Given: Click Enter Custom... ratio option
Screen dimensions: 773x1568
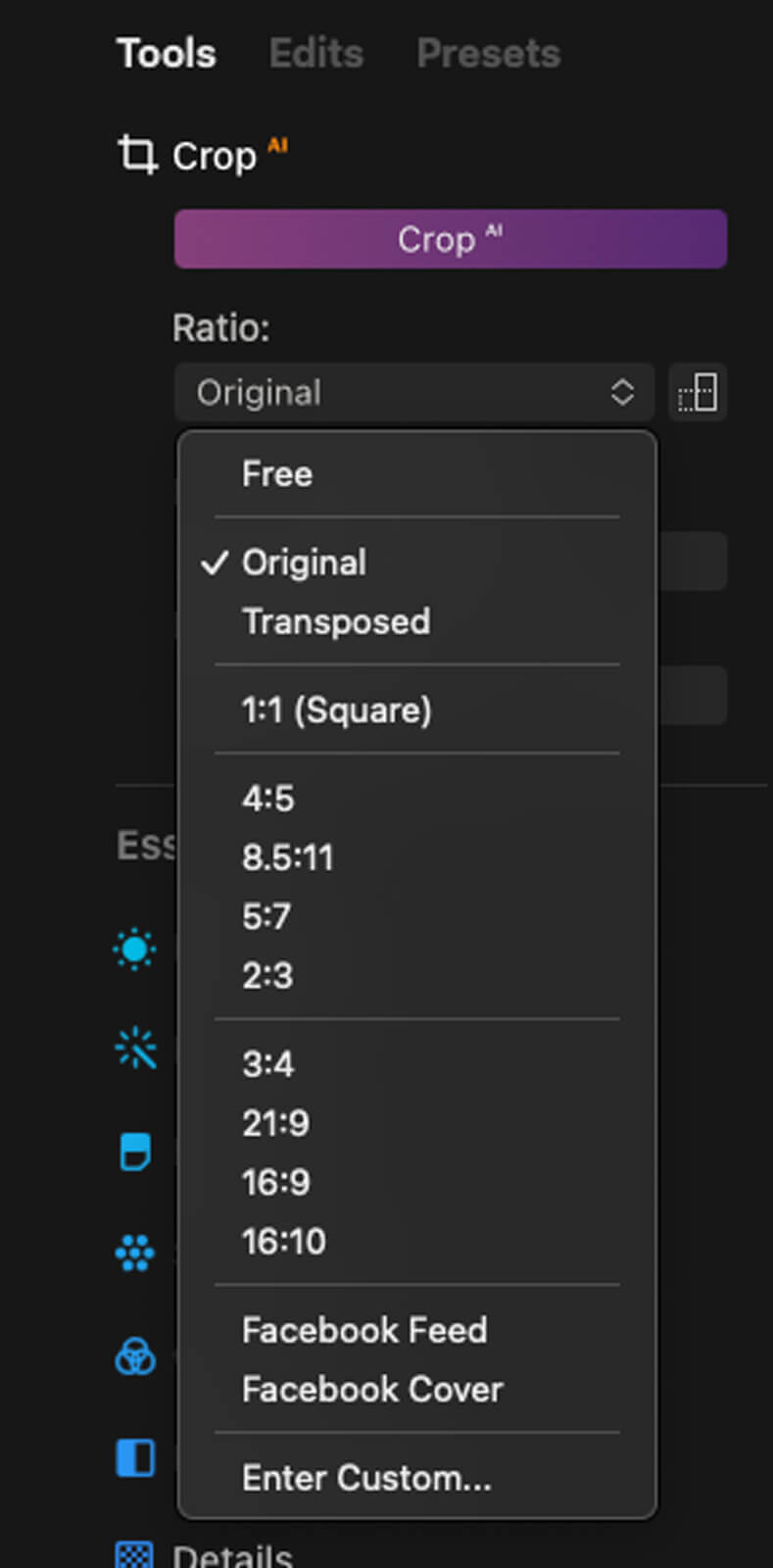Looking at the screenshot, I should point(366,1477).
